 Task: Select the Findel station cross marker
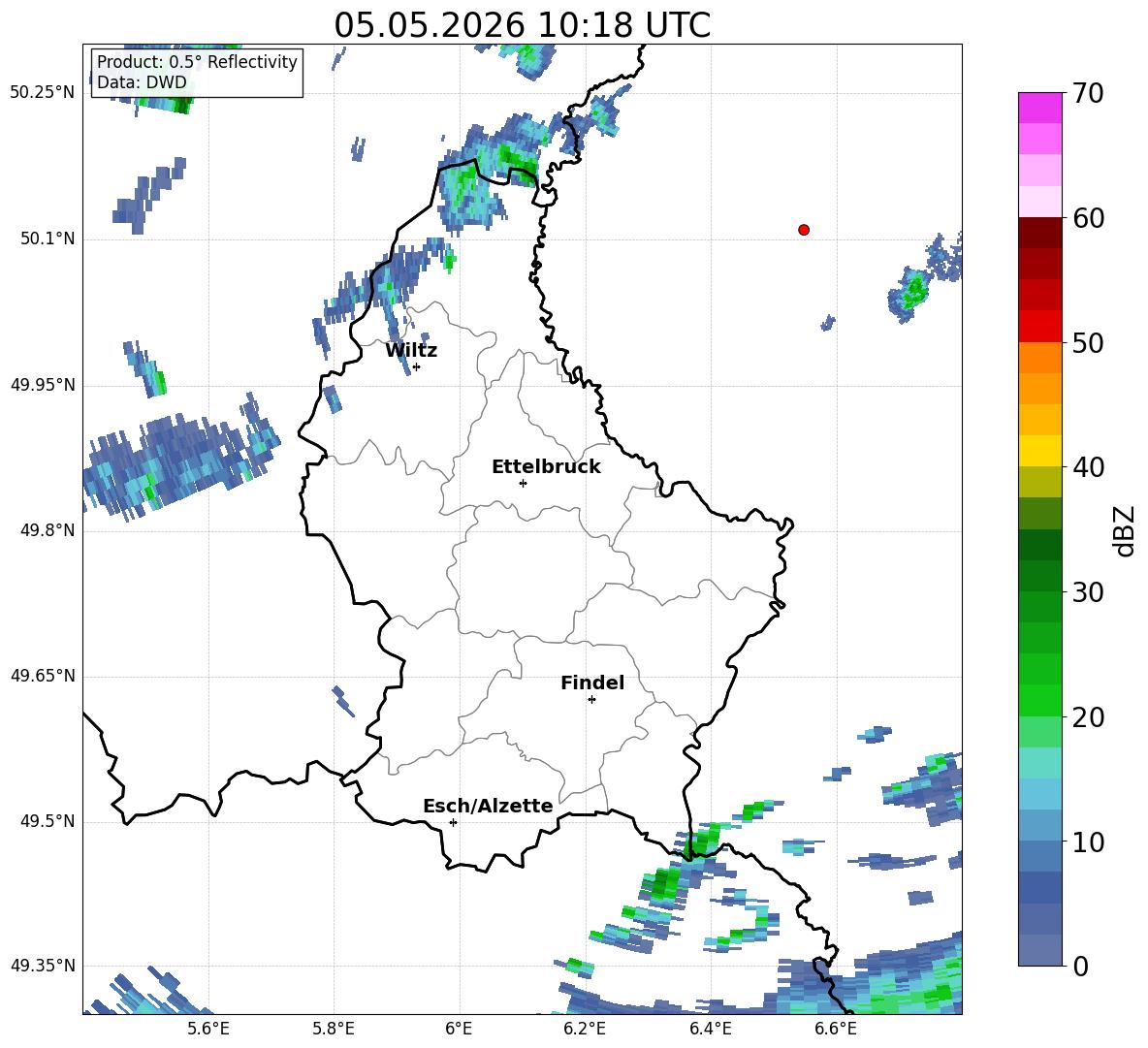[x=591, y=700]
